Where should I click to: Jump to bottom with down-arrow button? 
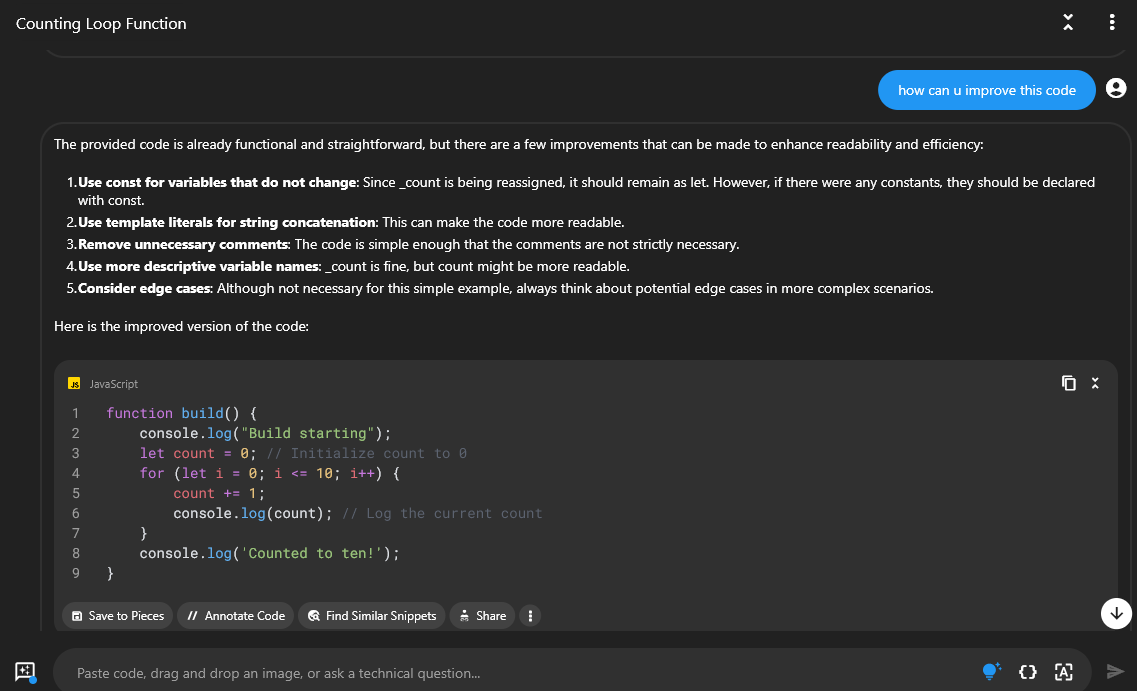point(1116,613)
